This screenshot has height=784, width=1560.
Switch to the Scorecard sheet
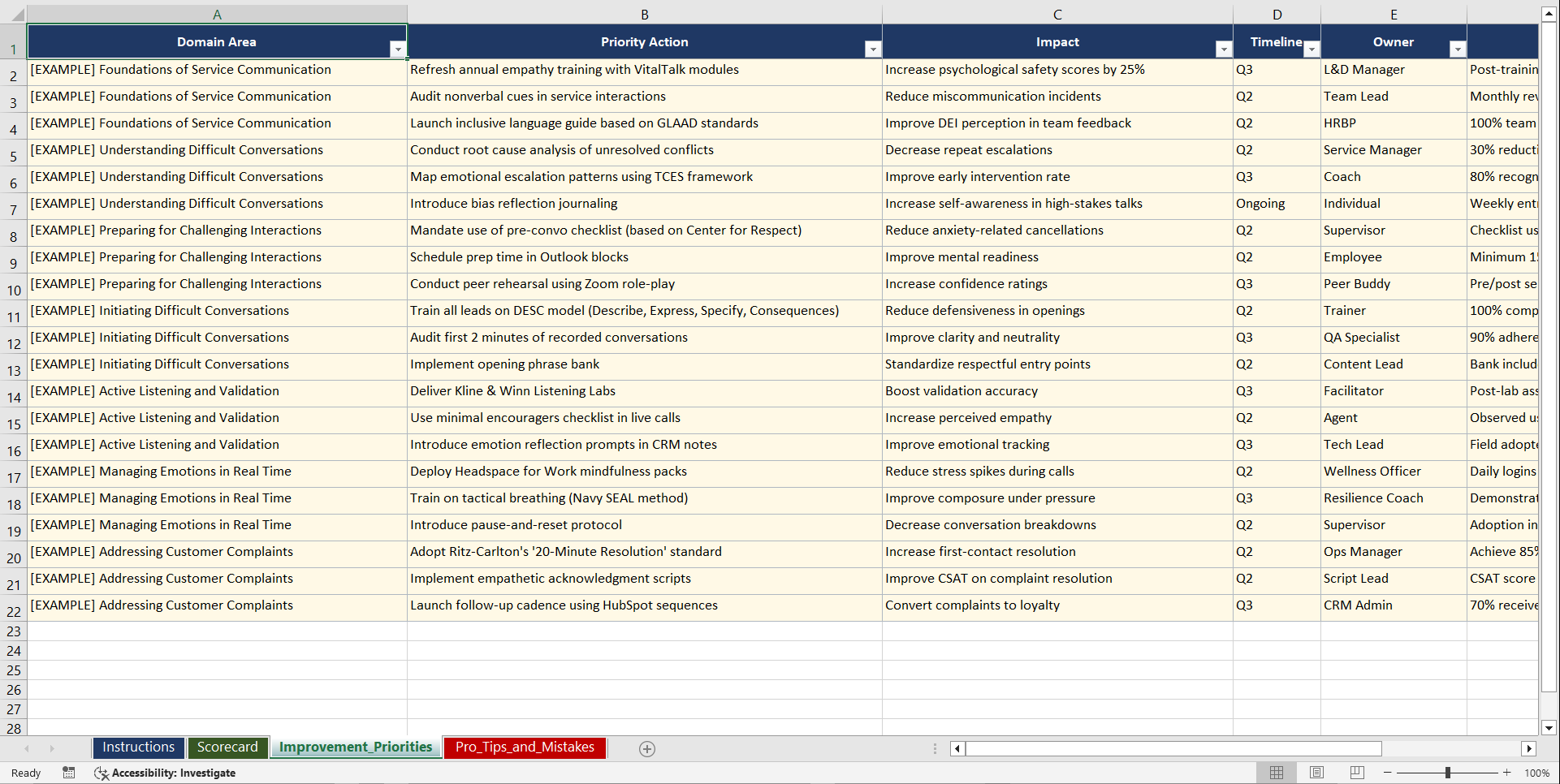[228, 747]
